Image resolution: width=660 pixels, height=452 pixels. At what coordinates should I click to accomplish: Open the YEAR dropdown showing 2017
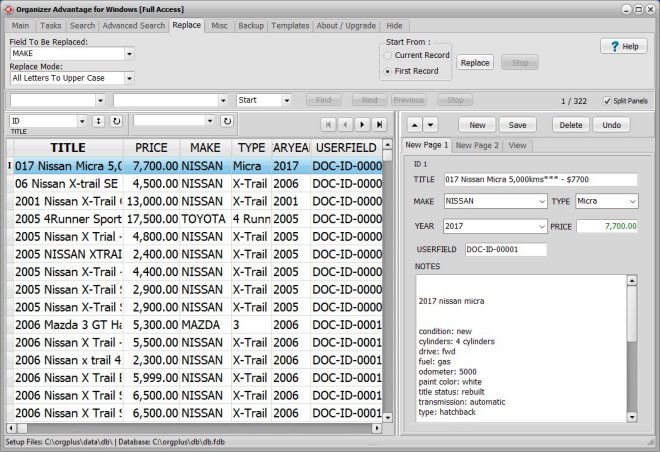(542, 227)
